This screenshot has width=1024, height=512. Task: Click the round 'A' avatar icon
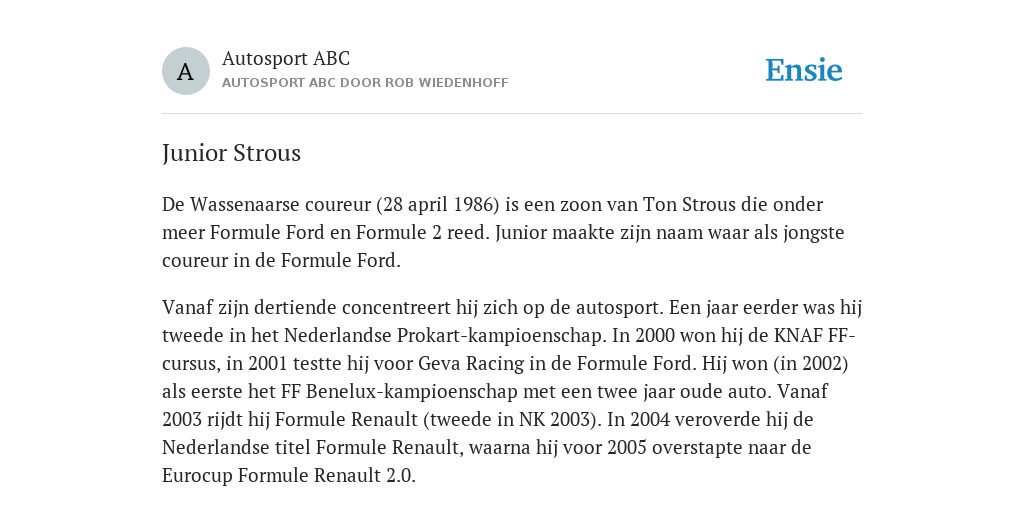coord(185,71)
